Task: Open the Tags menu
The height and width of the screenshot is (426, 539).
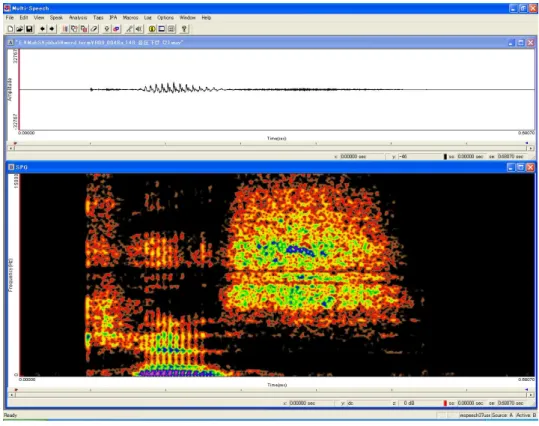Action: [98, 18]
